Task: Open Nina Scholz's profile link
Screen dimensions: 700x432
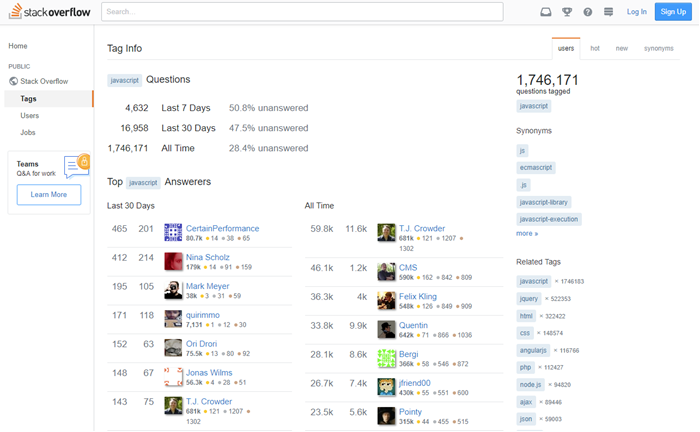Action: (208, 258)
